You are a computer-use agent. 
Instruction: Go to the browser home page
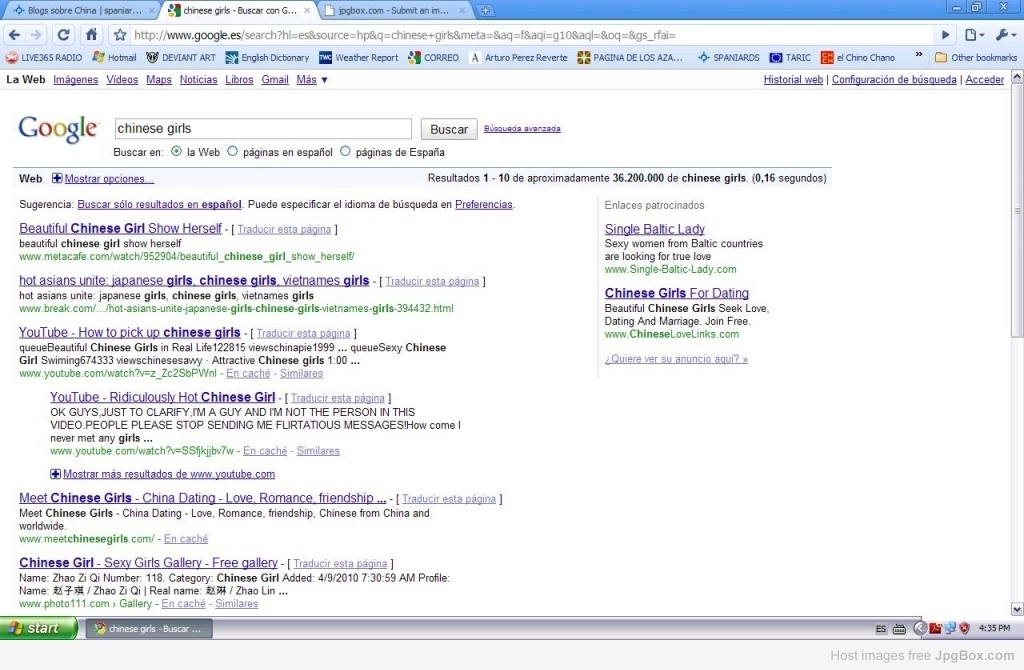pyautogui.click(x=91, y=35)
